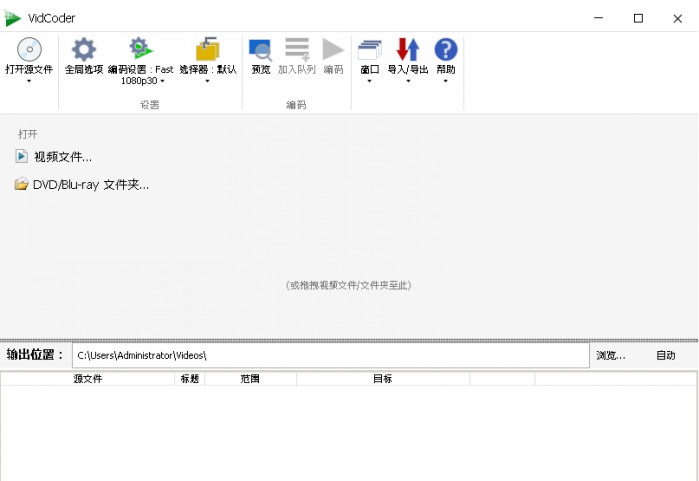Choose 视频文件... to open a video

(62, 156)
